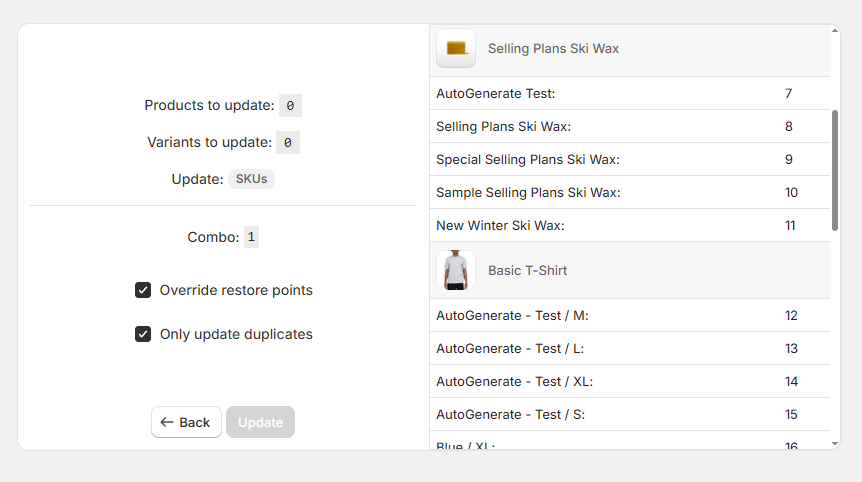Click the SKUs update badge
The image size is (862, 482).
[x=251, y=179]
